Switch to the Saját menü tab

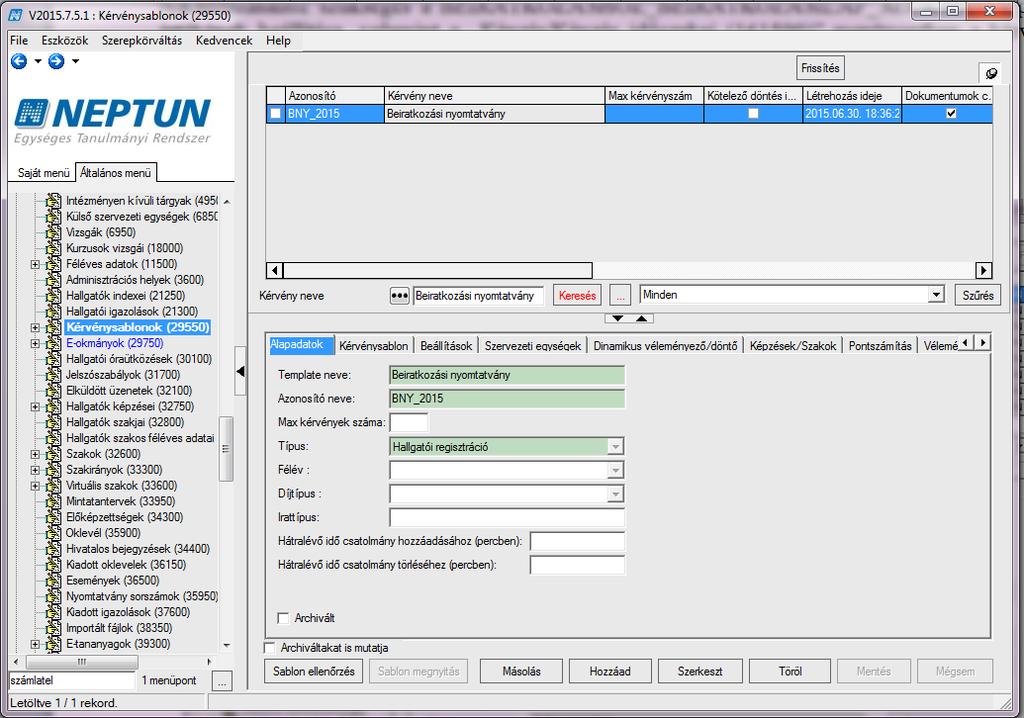click(43, 173)
